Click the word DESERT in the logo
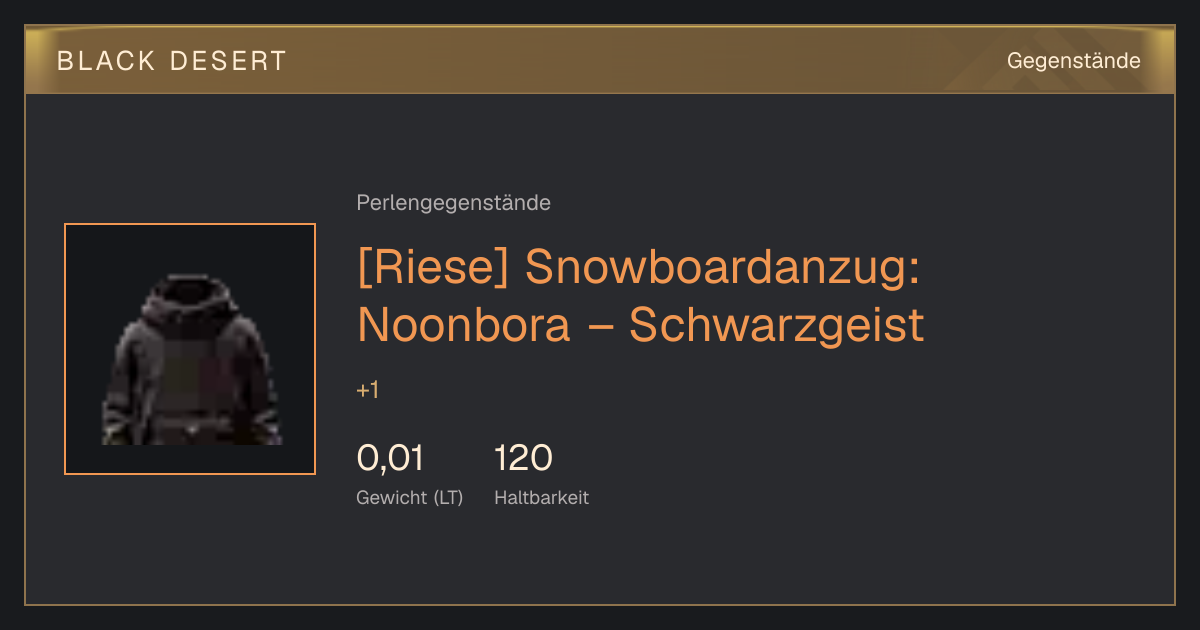This screenshot has width=1200, height=630. [228, 61]
